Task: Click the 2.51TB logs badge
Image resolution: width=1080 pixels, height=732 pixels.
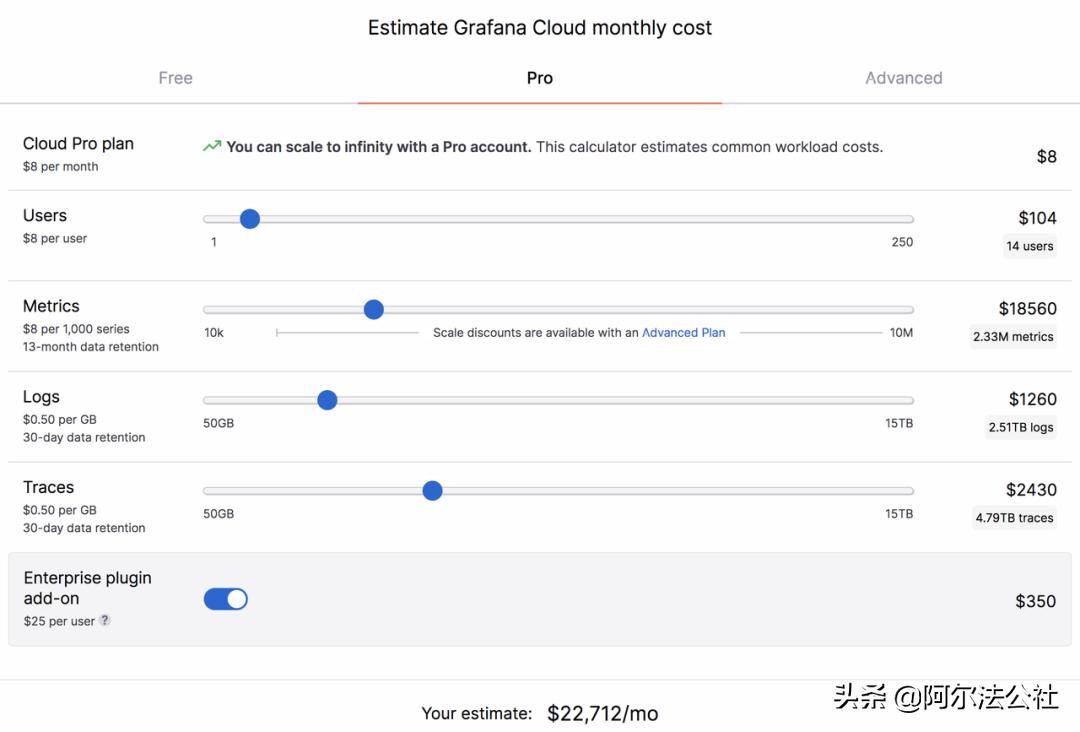Action: point(1020,427)
